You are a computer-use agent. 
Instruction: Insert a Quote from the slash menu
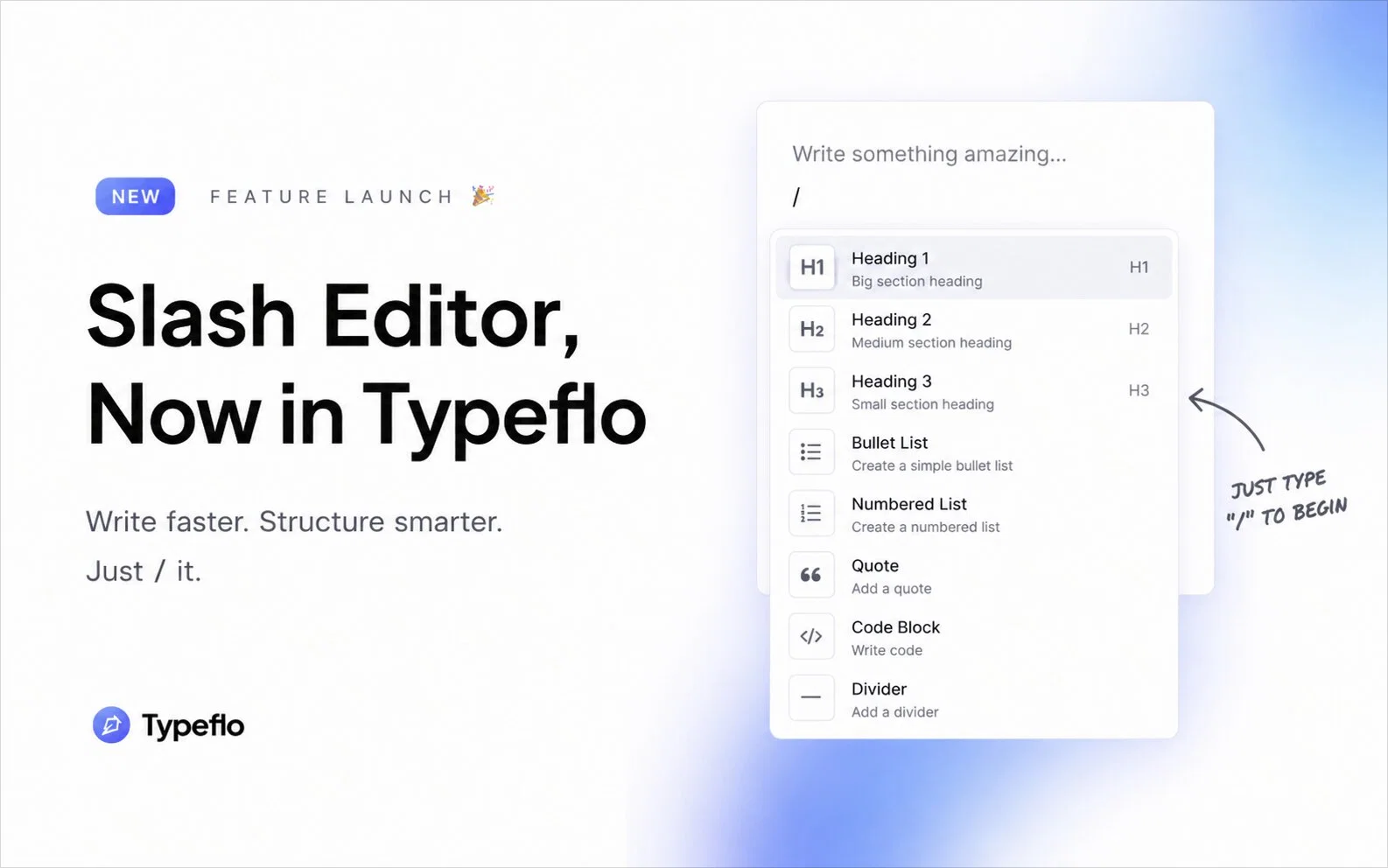(973, 575)
